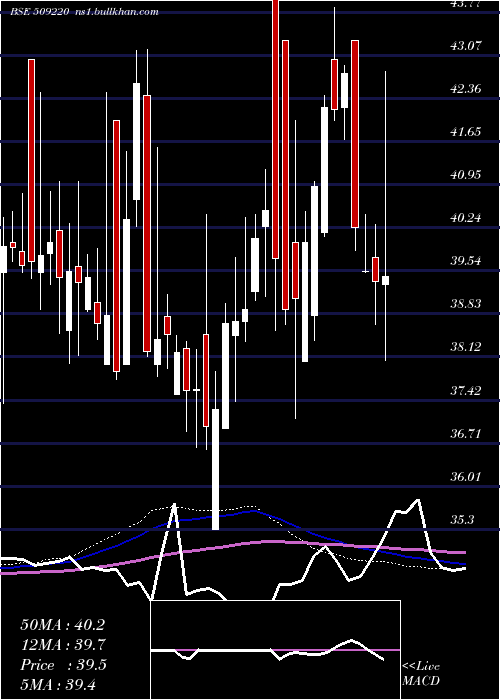
Task: Click the 40.95 price axis label
Action: point(466,174)
